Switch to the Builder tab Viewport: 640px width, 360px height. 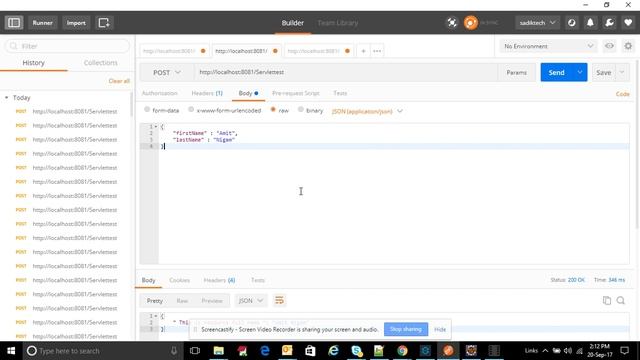(x=293, y=23)
